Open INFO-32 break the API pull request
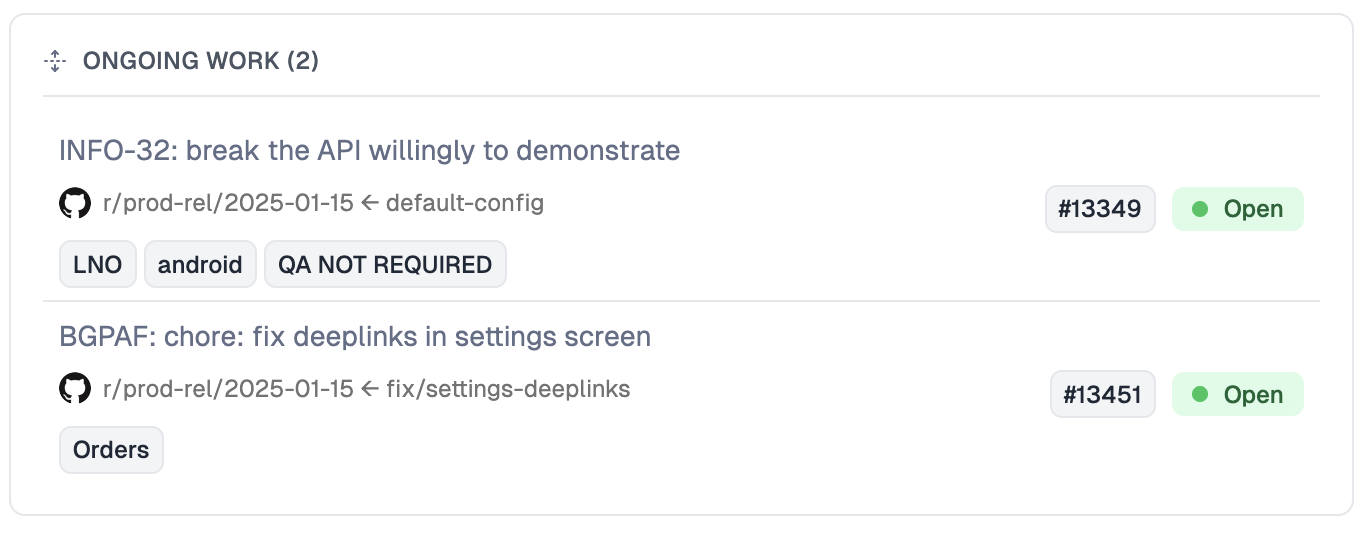 (370, 151)
